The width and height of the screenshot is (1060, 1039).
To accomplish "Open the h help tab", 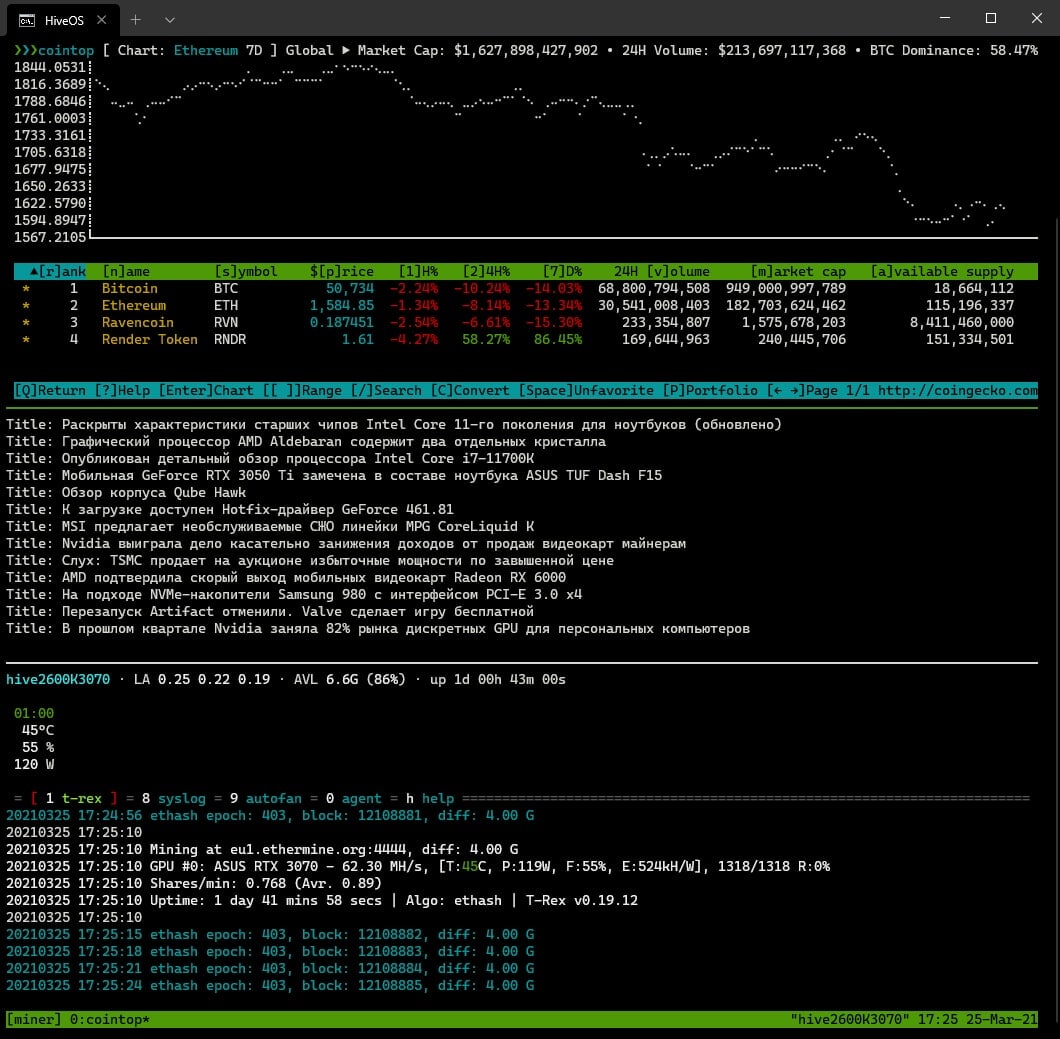I will pyautogui.click(x=430, y=798).
